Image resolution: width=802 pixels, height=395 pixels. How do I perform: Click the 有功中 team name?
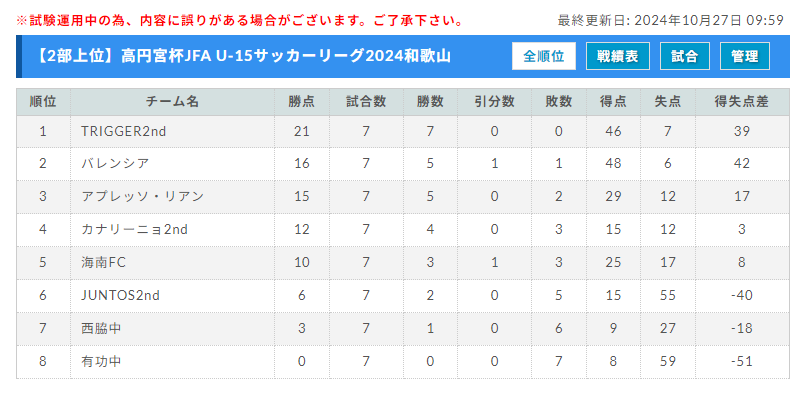pyautogui.click(x=101, y=362)
